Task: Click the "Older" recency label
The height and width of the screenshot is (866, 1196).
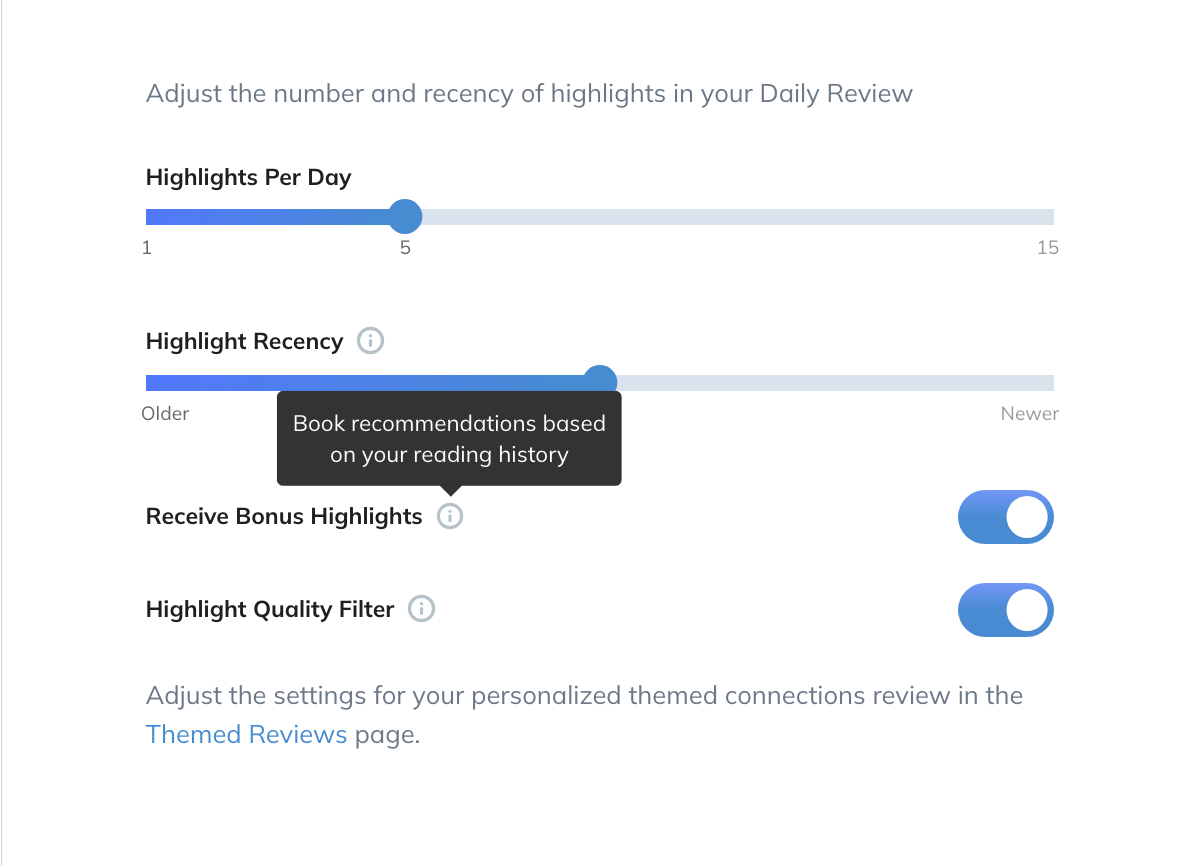Action: click(x=165, y=413)
